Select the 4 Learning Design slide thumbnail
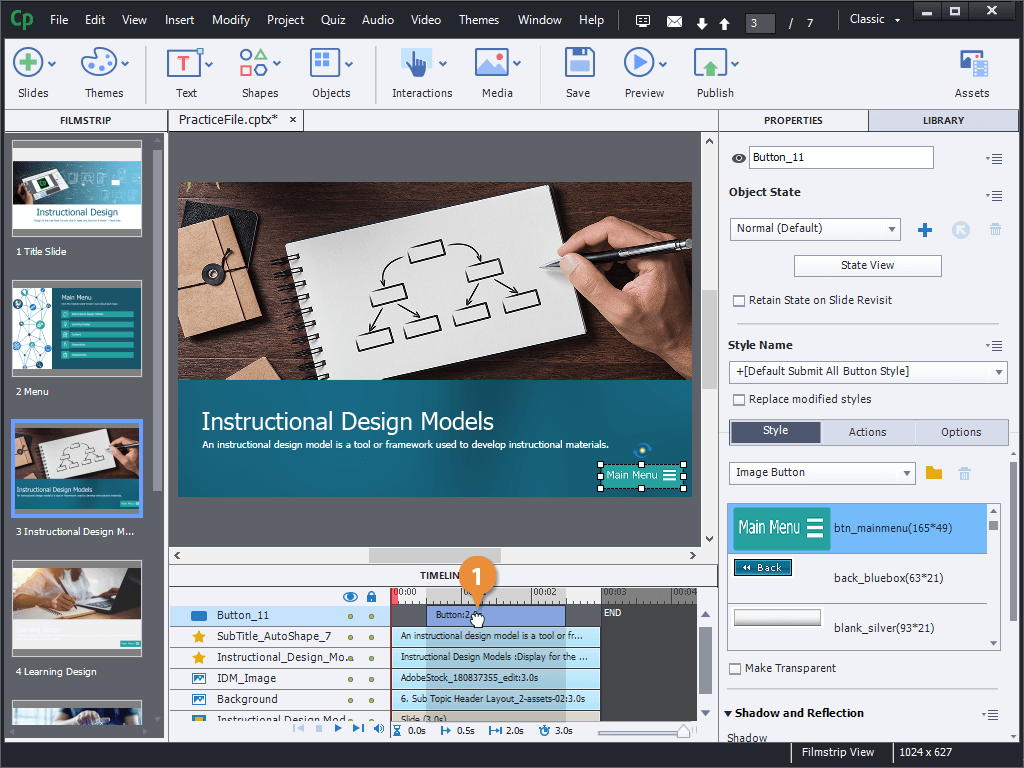The width and height of the screenshot is (1024, 768). (x=77, y=609)
